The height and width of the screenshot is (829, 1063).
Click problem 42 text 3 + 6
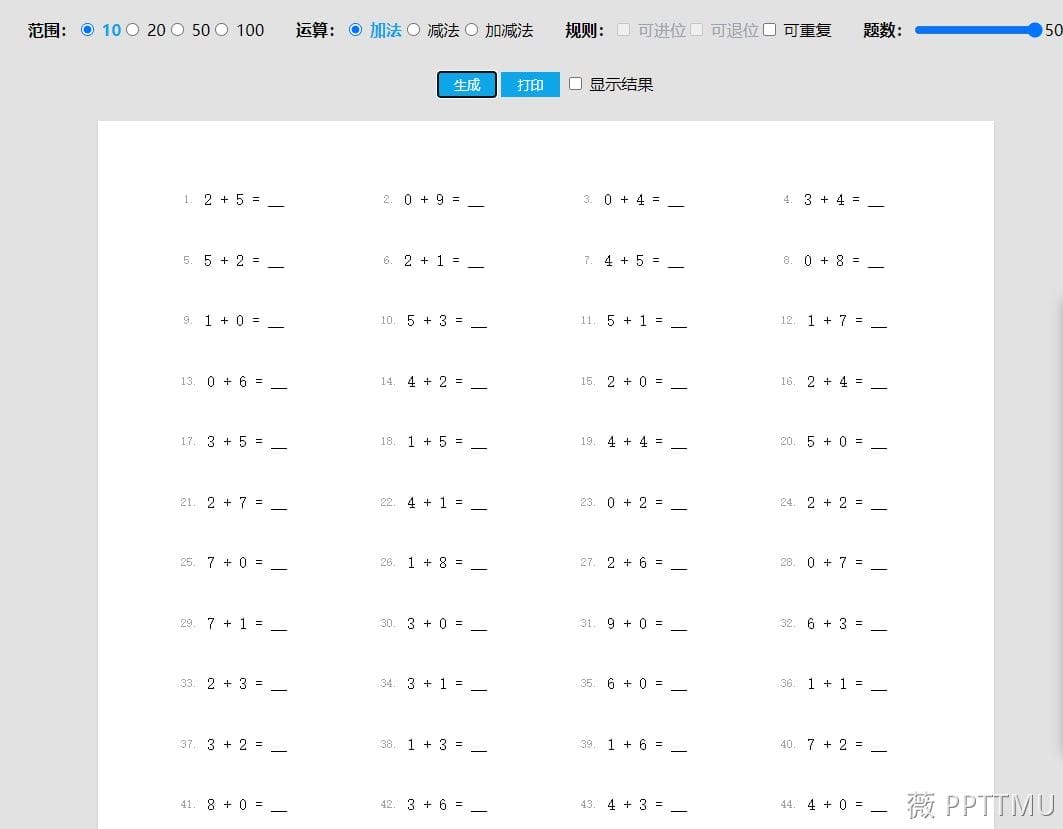[426, 805]
